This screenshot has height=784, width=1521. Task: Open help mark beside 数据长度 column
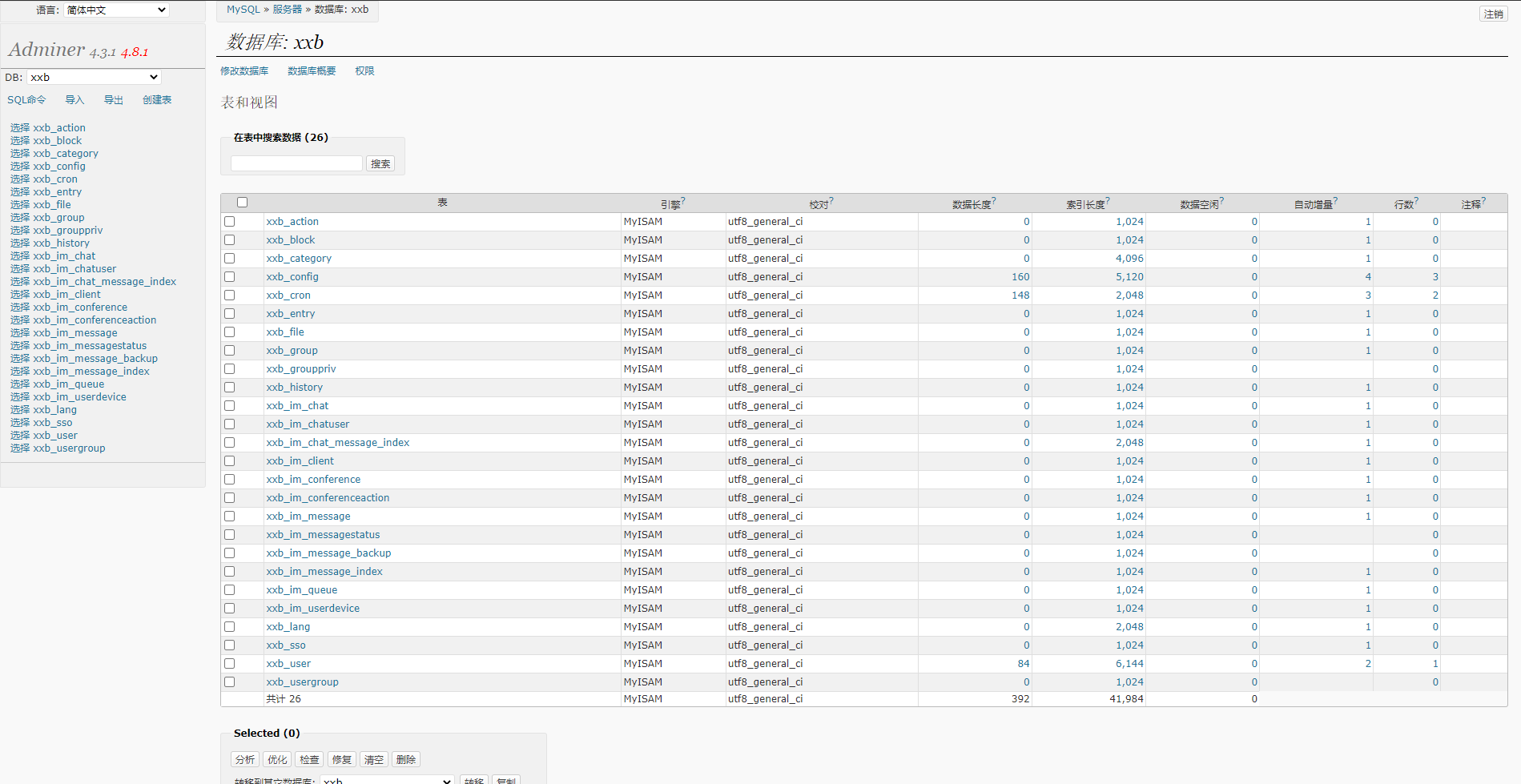point(994,201)
